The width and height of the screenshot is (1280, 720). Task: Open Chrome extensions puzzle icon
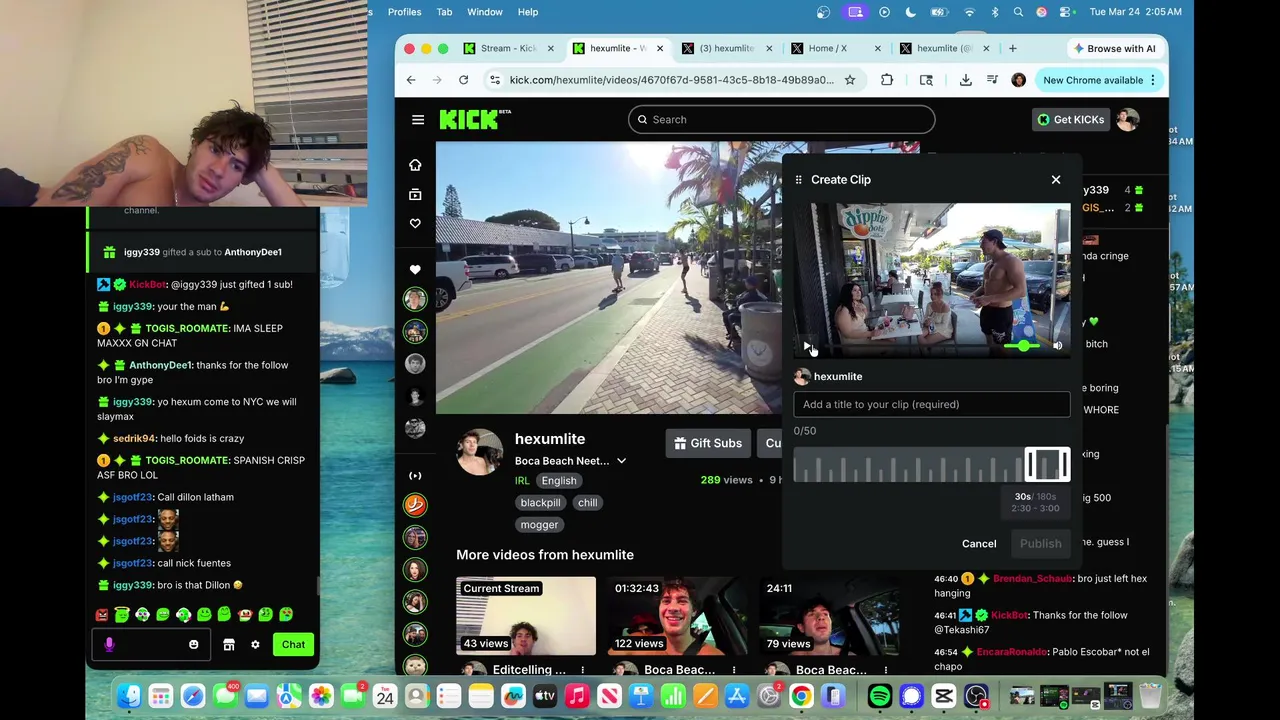tap(887, 80)
